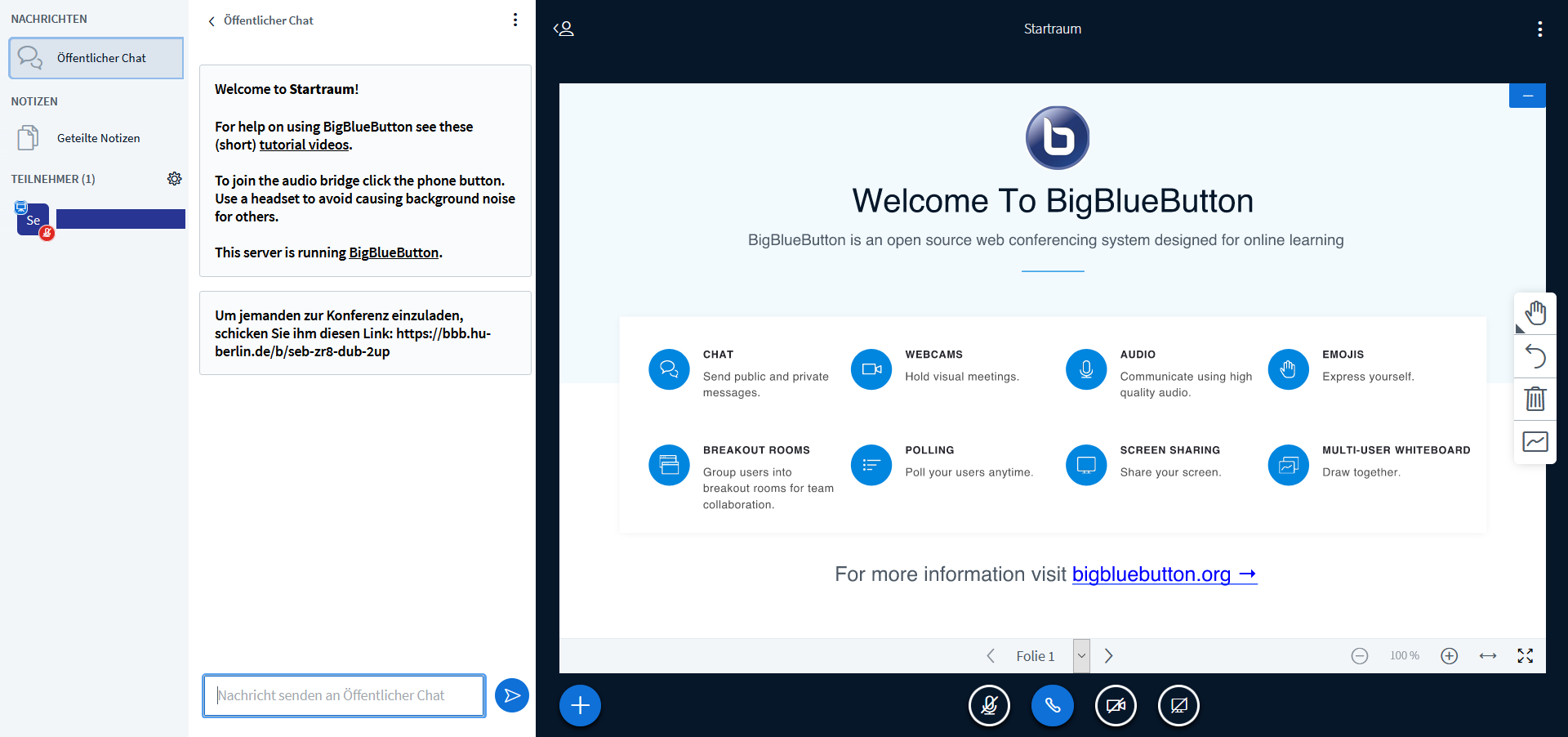Screen dimensions: 1568x737
Task: Open the blue plus actions menu
Action: 580,705
